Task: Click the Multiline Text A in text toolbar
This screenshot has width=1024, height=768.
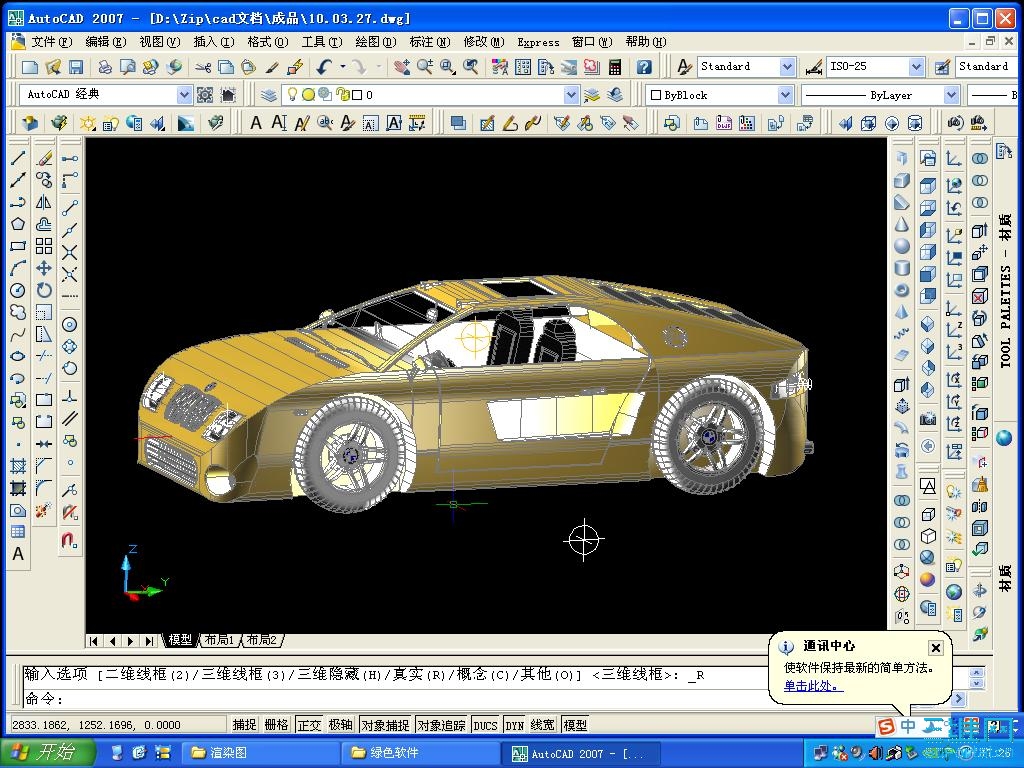Action: [256, 122]
